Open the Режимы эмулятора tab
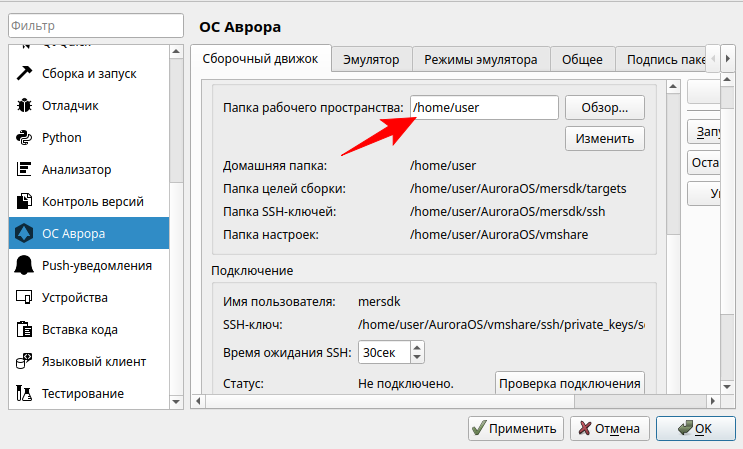Screen dimensions: 743x449 click(x=480, y=60)
